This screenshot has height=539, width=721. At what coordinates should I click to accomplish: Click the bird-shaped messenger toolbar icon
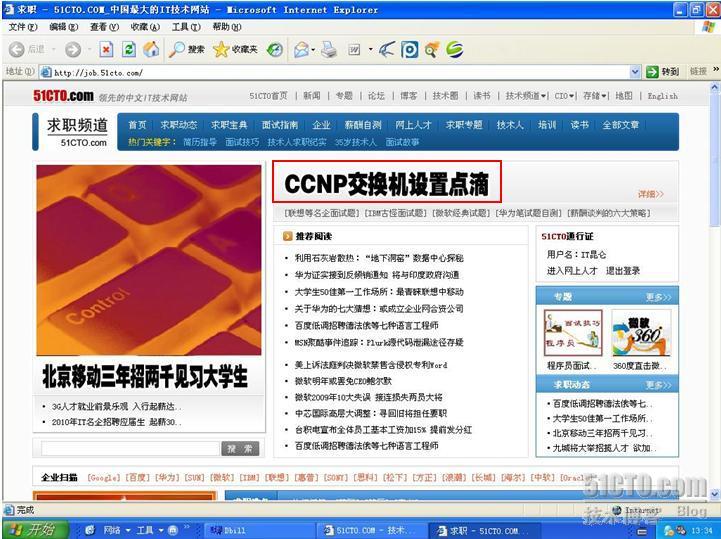[387, 49]
